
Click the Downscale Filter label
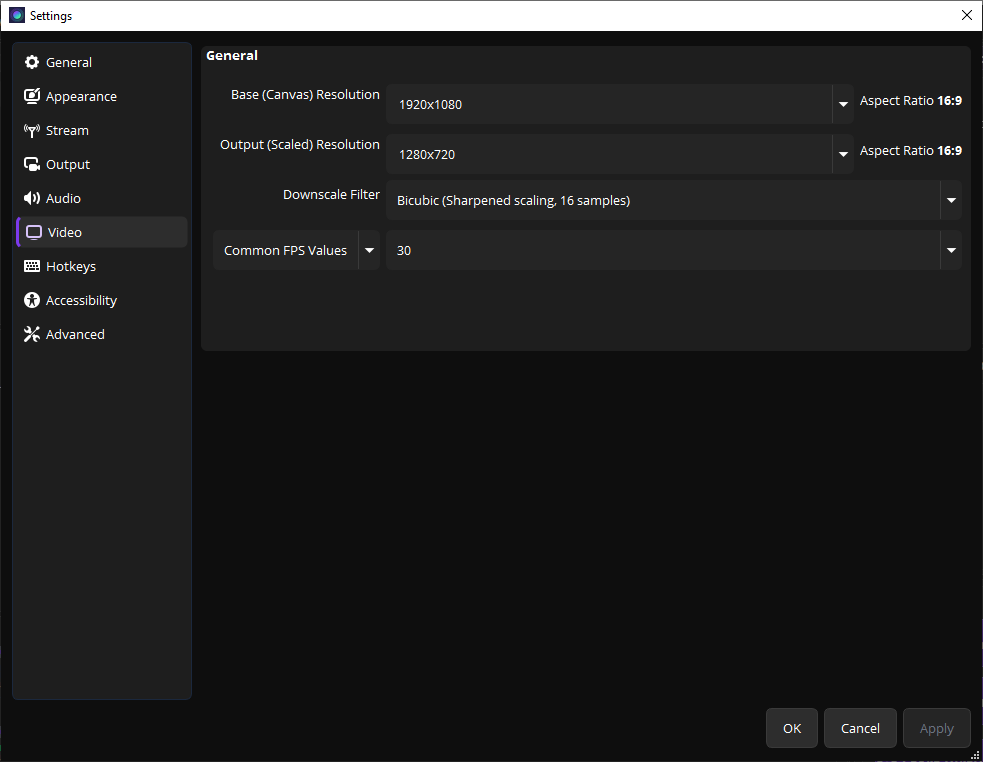(331, 194)
